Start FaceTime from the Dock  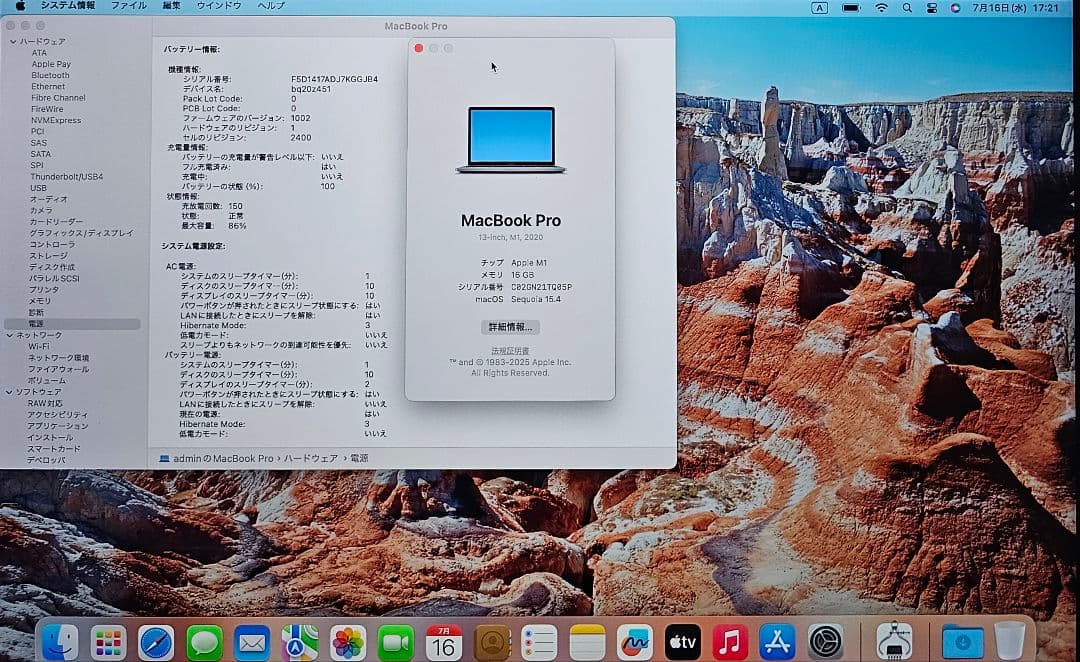click(x=395, y=641)
